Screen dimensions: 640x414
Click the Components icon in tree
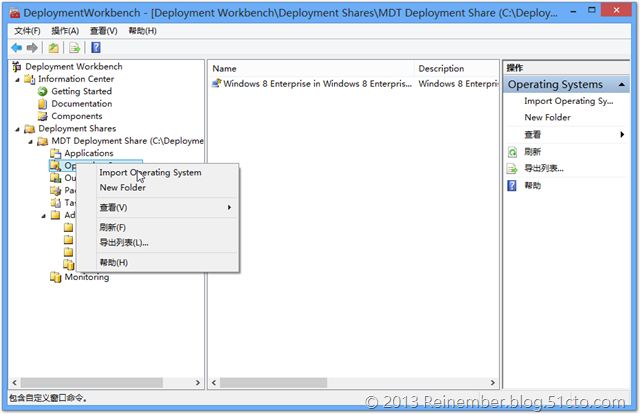(42, 116)
